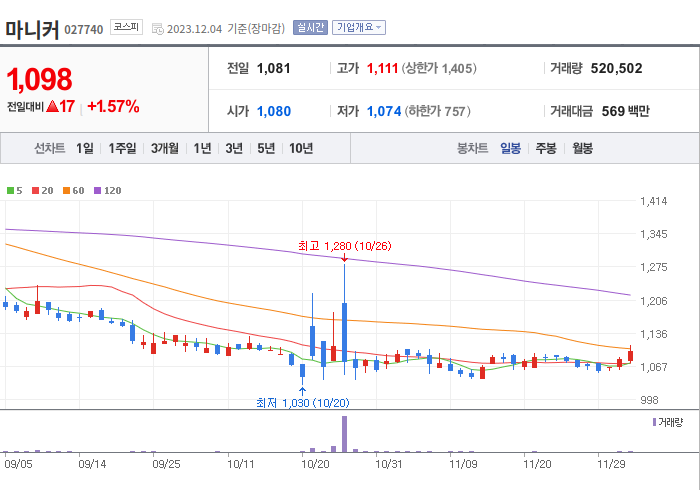
Task: Click the 10/20 date axis label
Action: [x=315, y=464]
